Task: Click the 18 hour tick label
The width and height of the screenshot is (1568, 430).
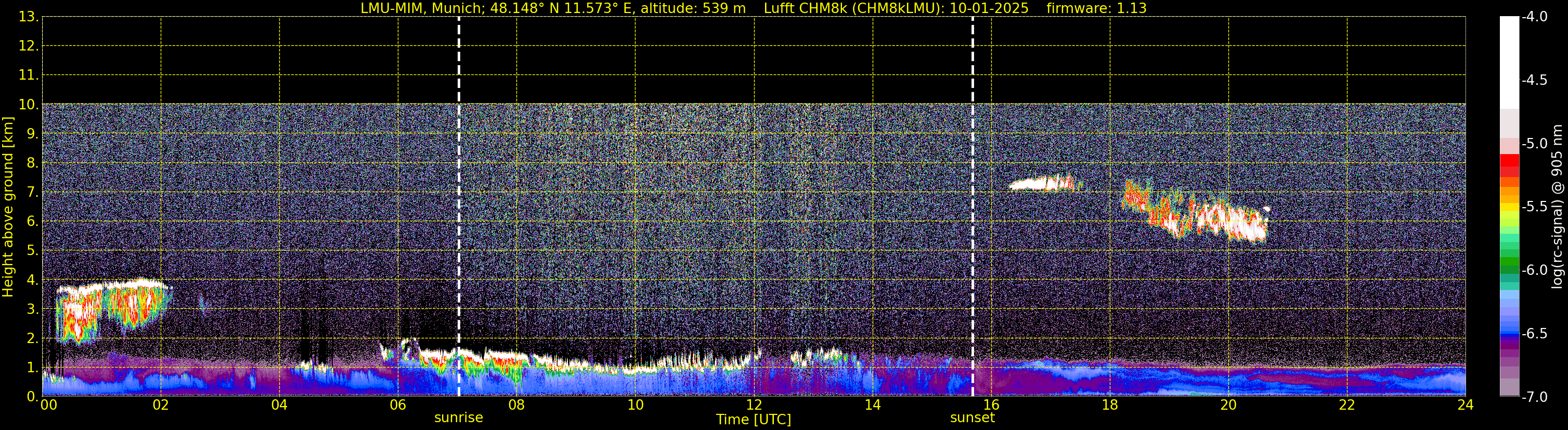Action: (1110, 405)
